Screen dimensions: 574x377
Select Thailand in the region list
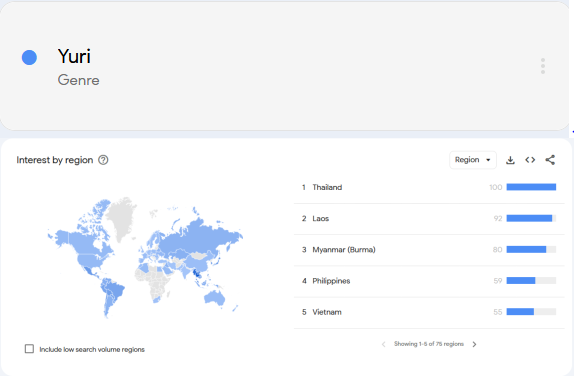429,187
